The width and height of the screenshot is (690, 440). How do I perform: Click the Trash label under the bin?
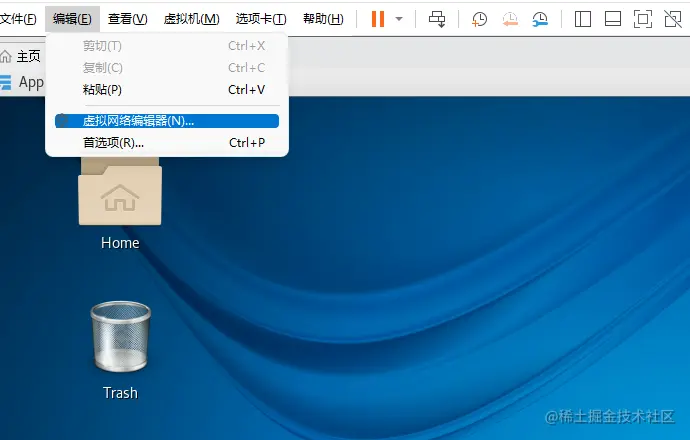(120, 393)
